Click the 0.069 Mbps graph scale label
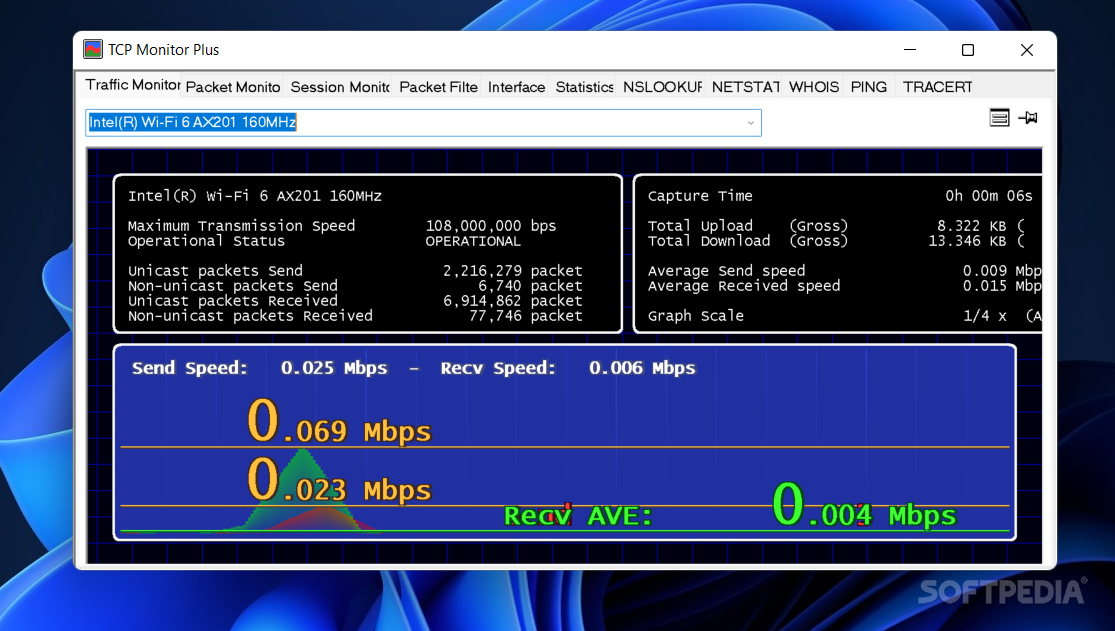The width and height of the screenshot is (1115, 631). [x=339, y=423]
